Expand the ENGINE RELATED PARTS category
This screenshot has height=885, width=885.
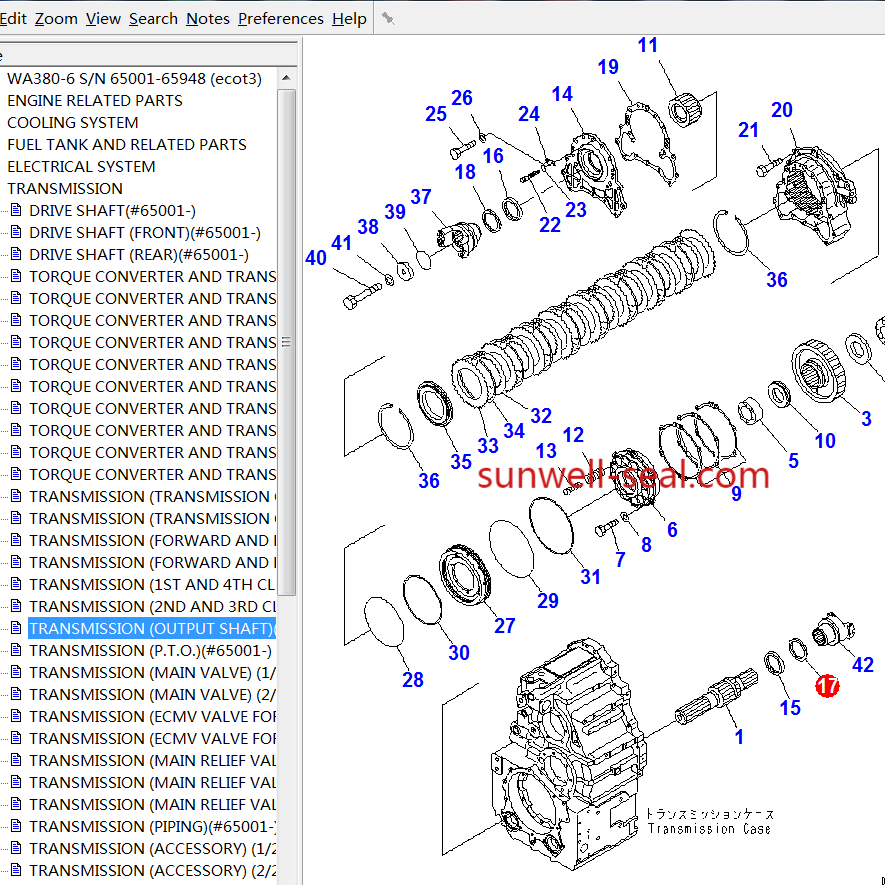pos(94,101)
